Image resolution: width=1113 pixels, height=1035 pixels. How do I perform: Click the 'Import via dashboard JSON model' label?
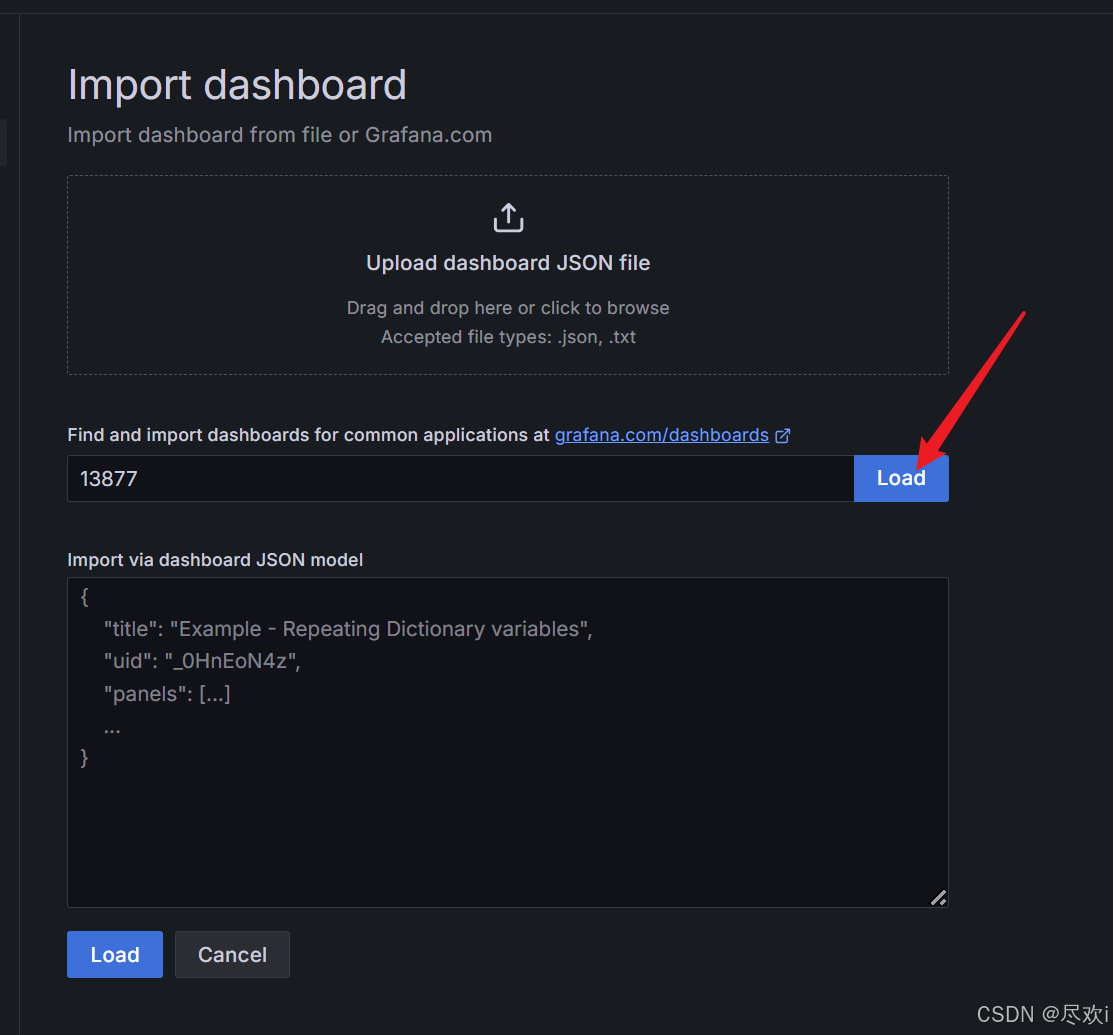pos(215,560)
